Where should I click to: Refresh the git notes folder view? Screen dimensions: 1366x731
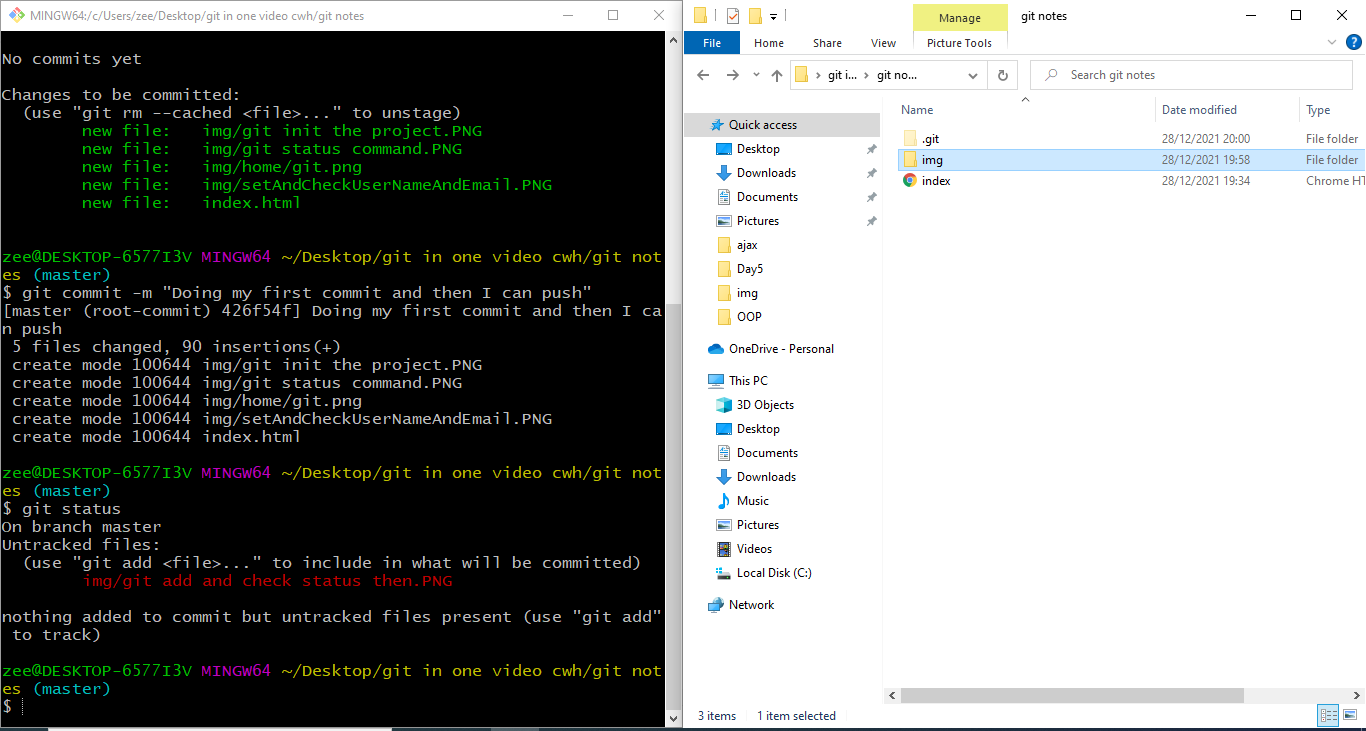coord(1002,75)
